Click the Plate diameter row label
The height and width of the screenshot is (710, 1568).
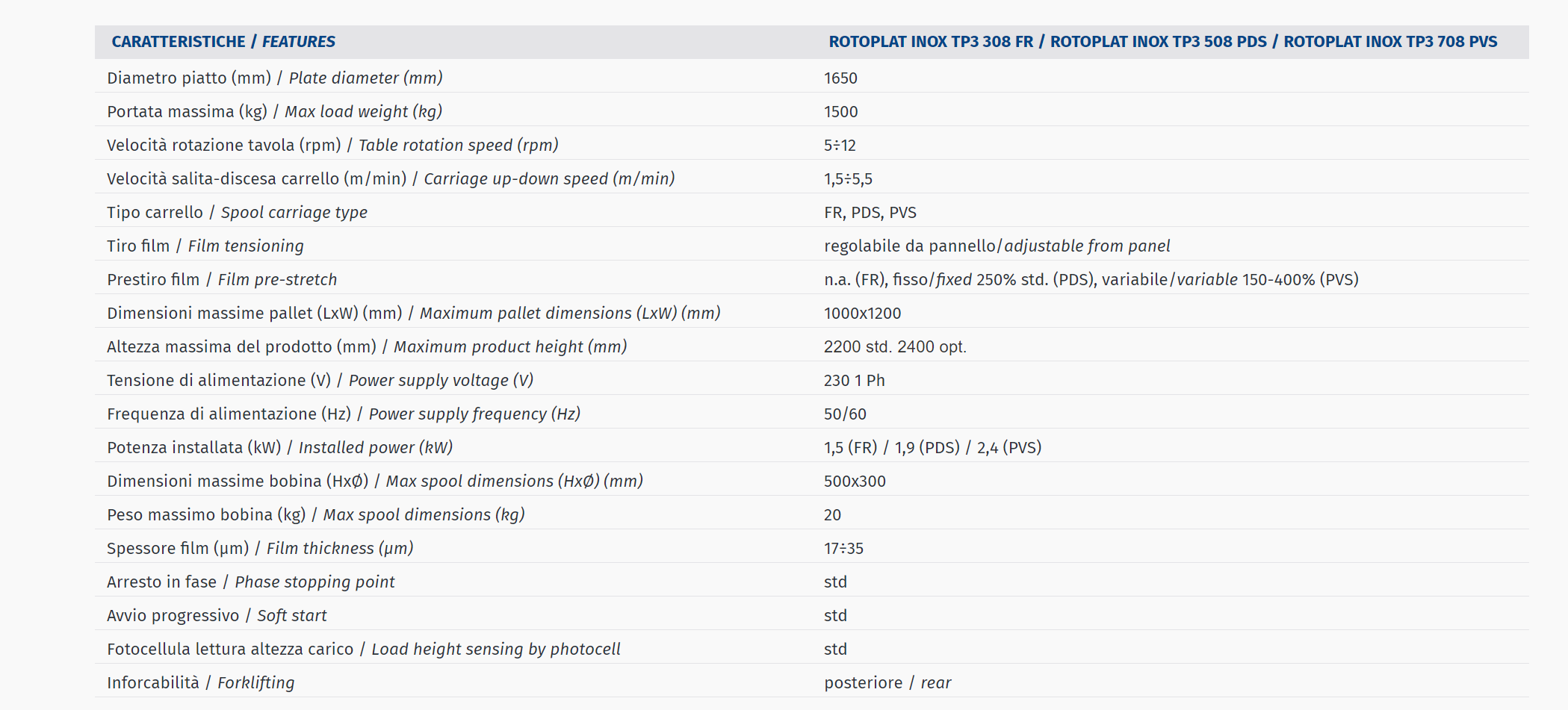(275, 78)
